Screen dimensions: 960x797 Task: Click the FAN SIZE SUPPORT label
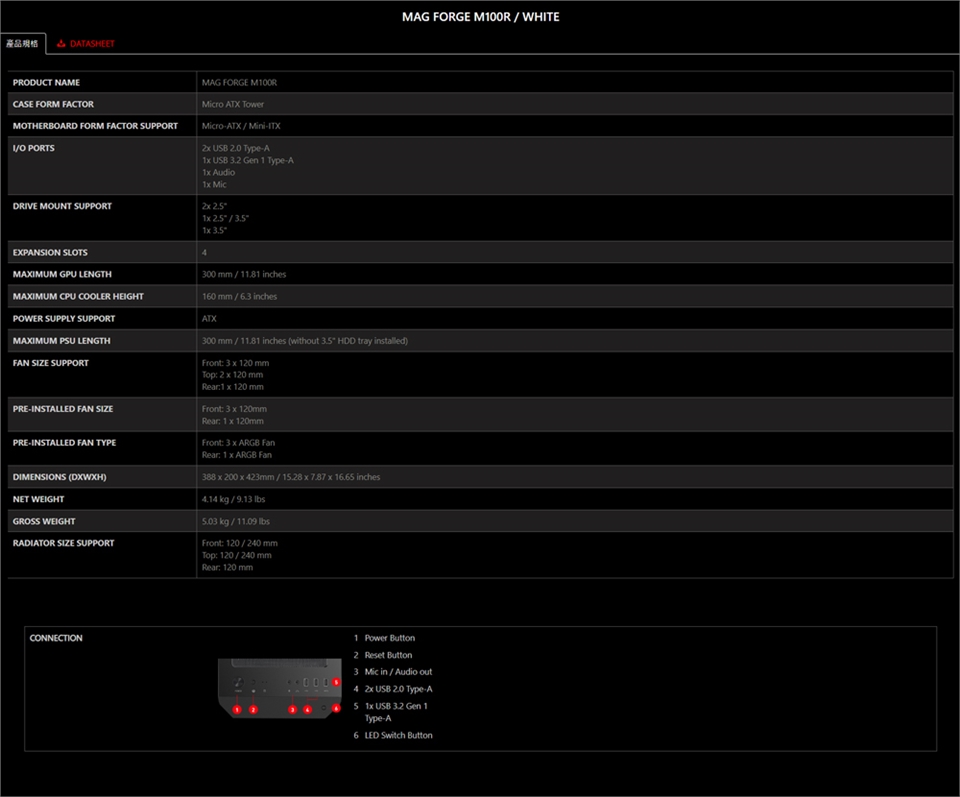51,363
